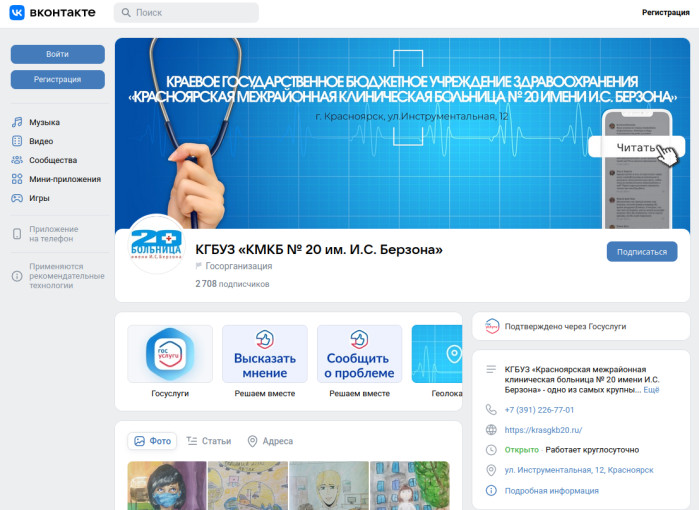Open Сообщества via its people icon
The width and height of the screenshot is (699, 510).
pyautogui.click(x=17, y=160)
